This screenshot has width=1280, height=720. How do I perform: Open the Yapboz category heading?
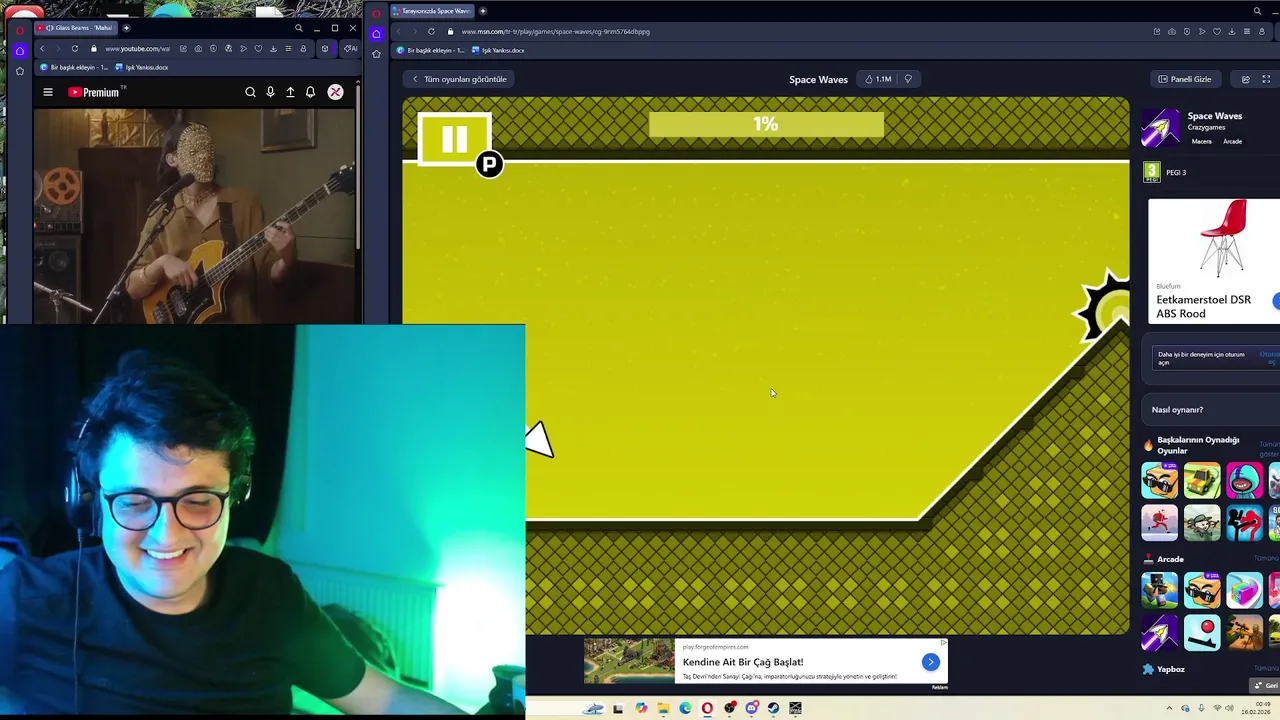(1170, 669)
